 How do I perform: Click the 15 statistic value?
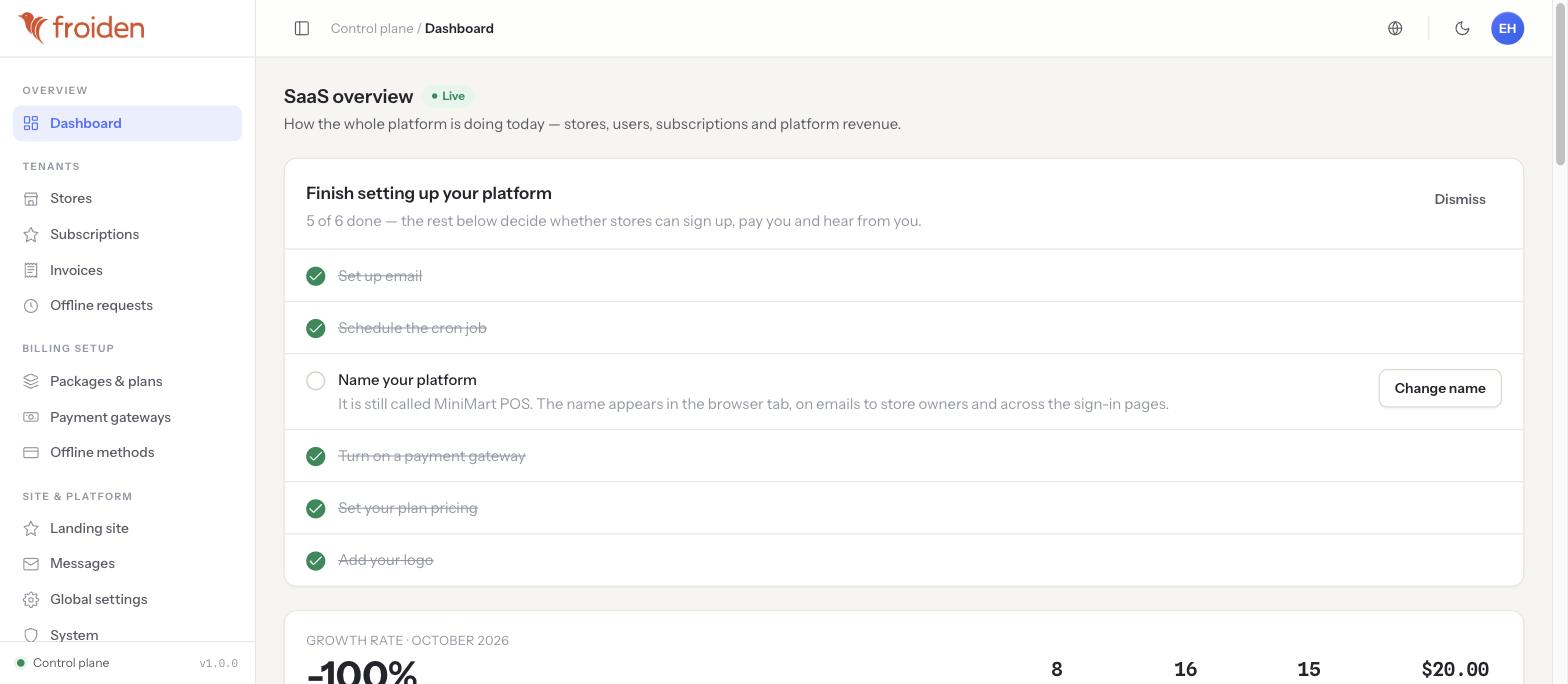click(x=1308, y=669)
